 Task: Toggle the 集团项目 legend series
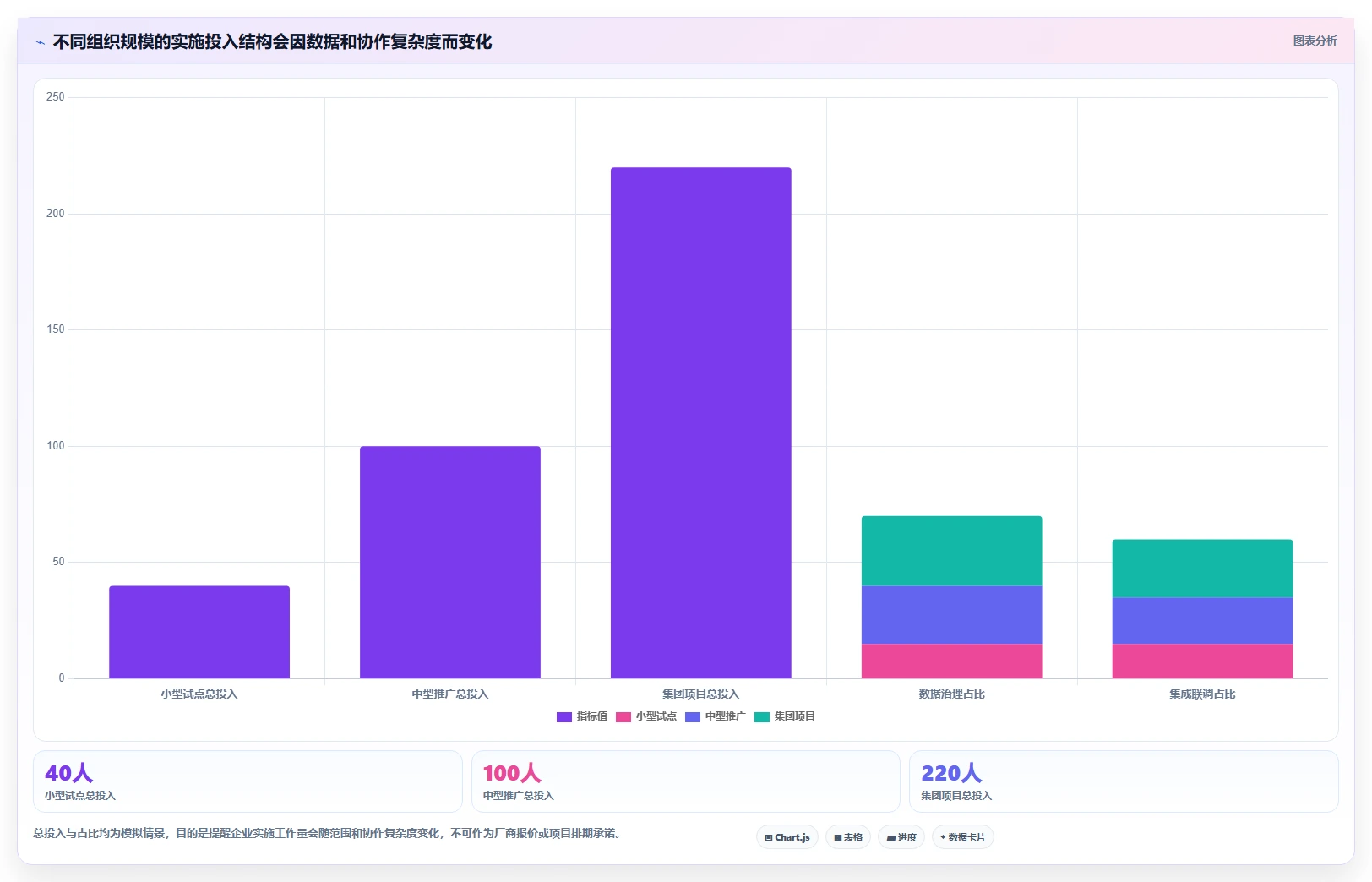pyautogui.click(x=785, y=716)
